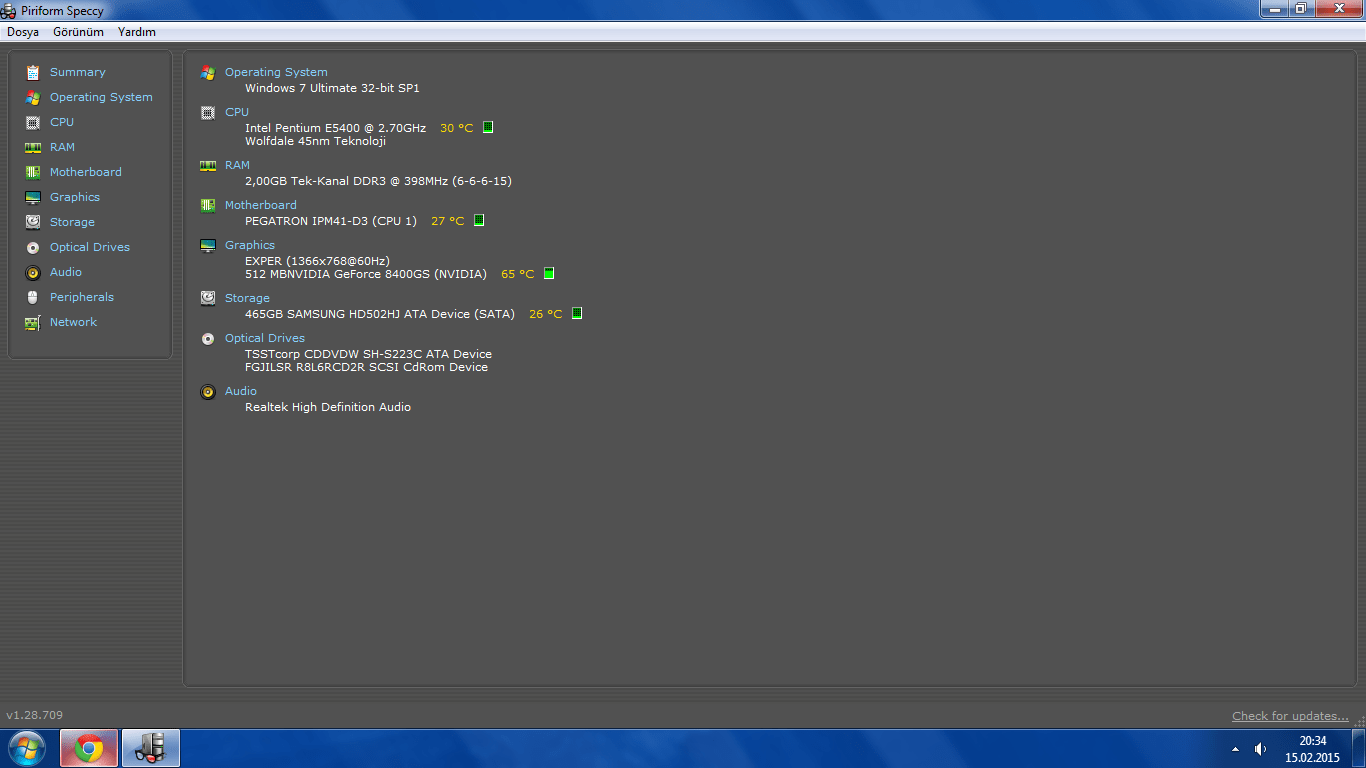Open Storage section from the sidebar
This screenshot has width=1366, height=768.
pos(72,222)
